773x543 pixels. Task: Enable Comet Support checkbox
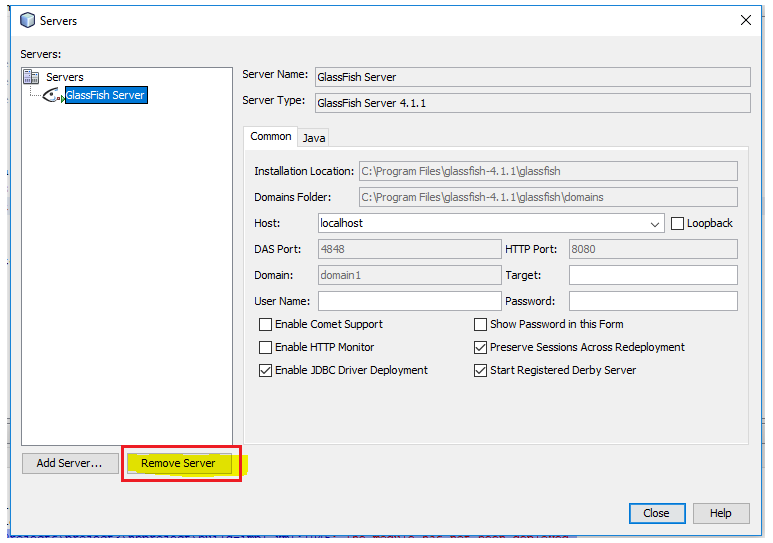tap(265, 324)
